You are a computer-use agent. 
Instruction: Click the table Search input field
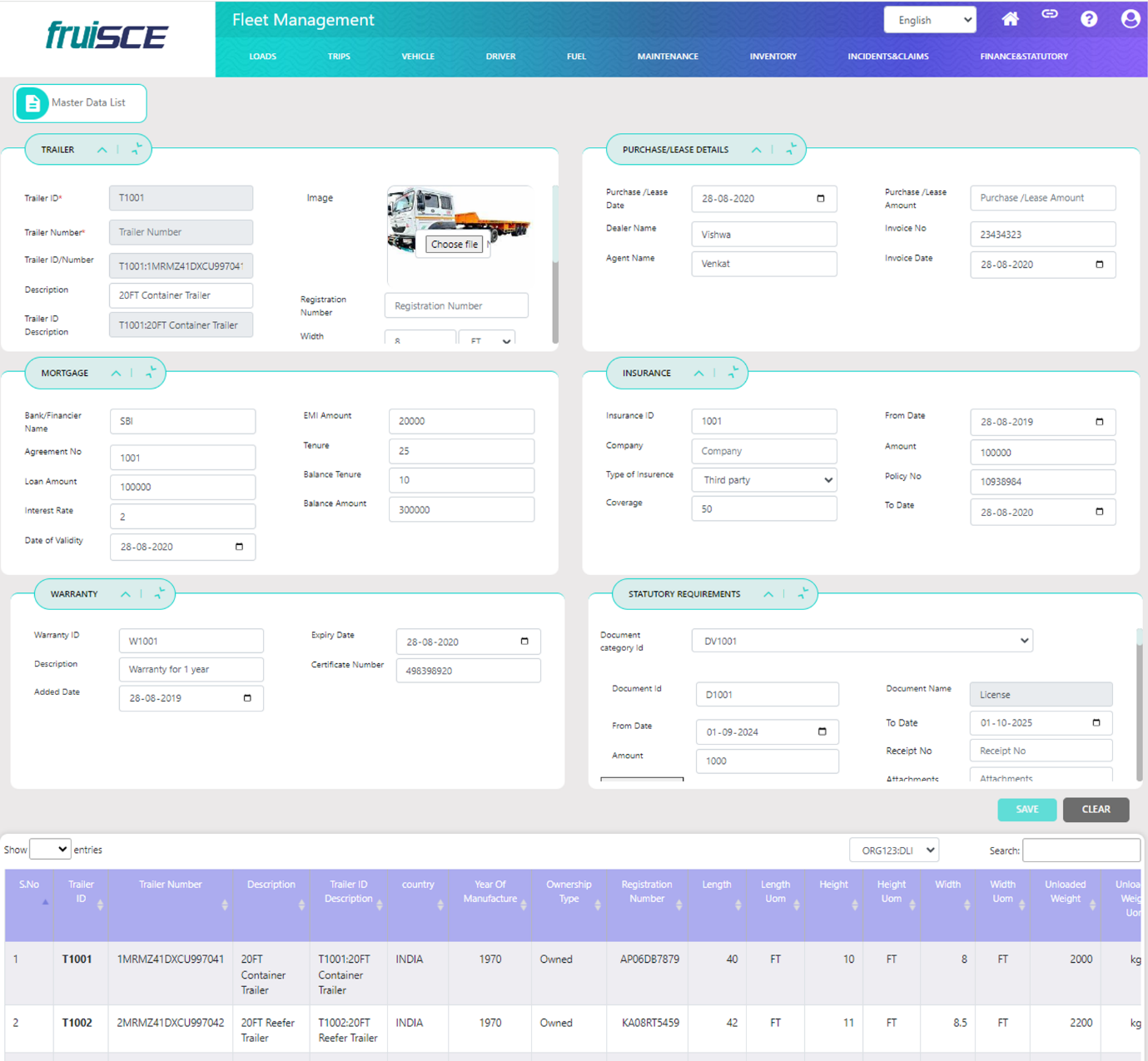coord(1081,850)
